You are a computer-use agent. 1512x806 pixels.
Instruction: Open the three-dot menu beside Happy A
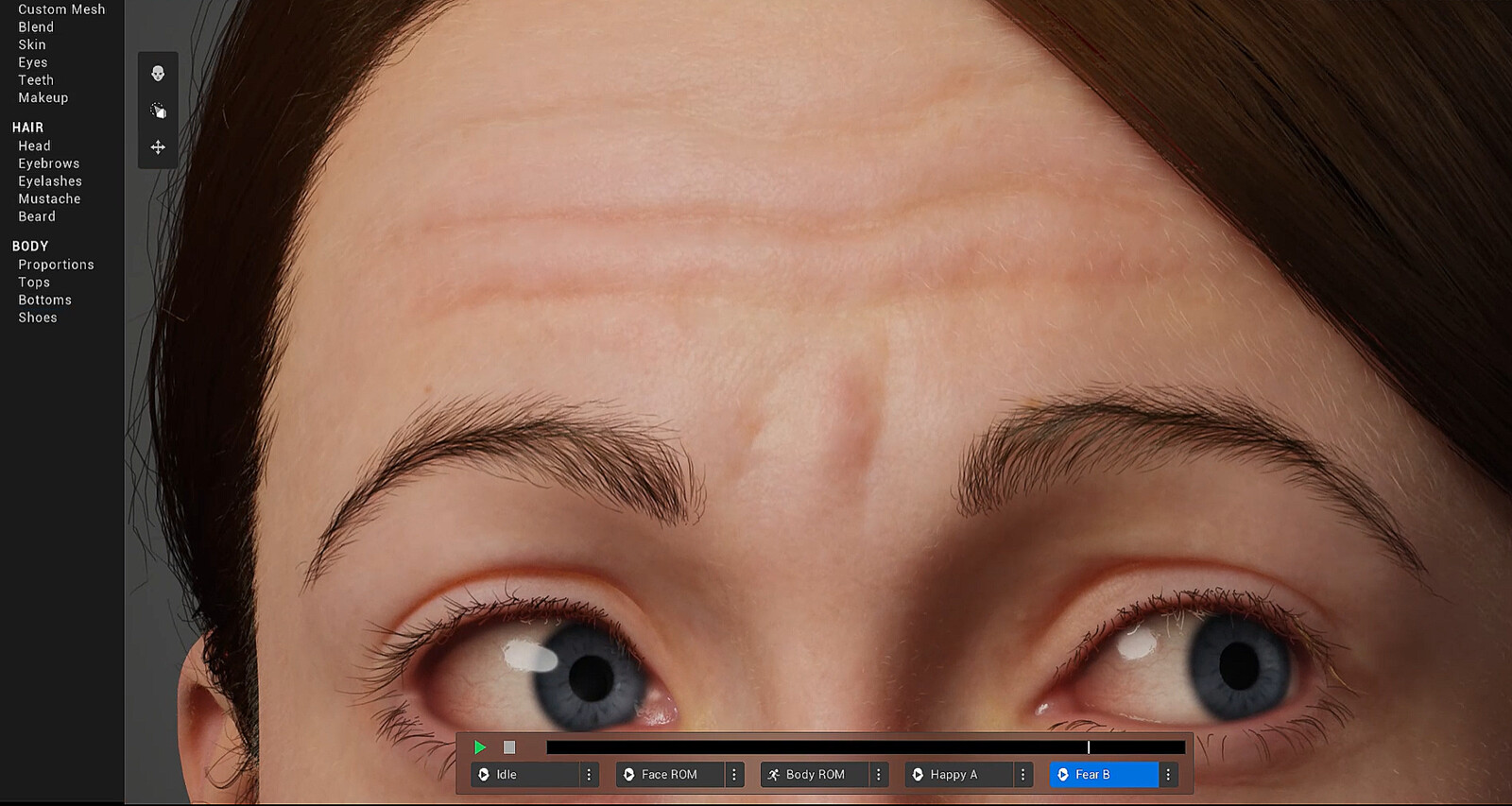tap(1022, 775)
